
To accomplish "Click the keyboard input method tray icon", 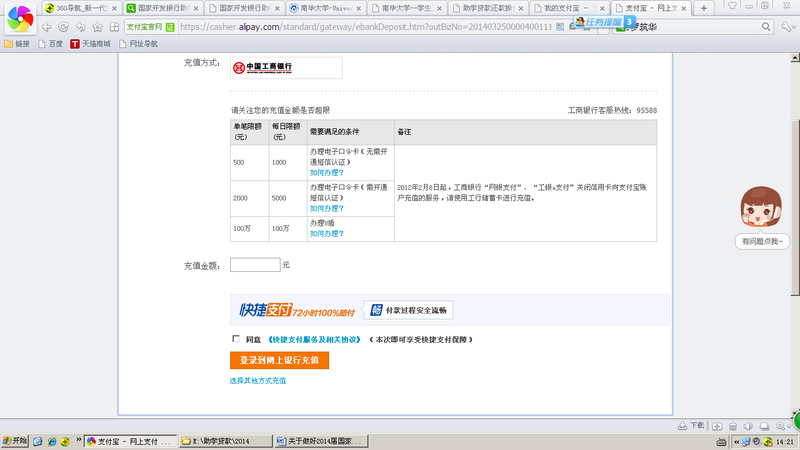I will pos(721,442).
